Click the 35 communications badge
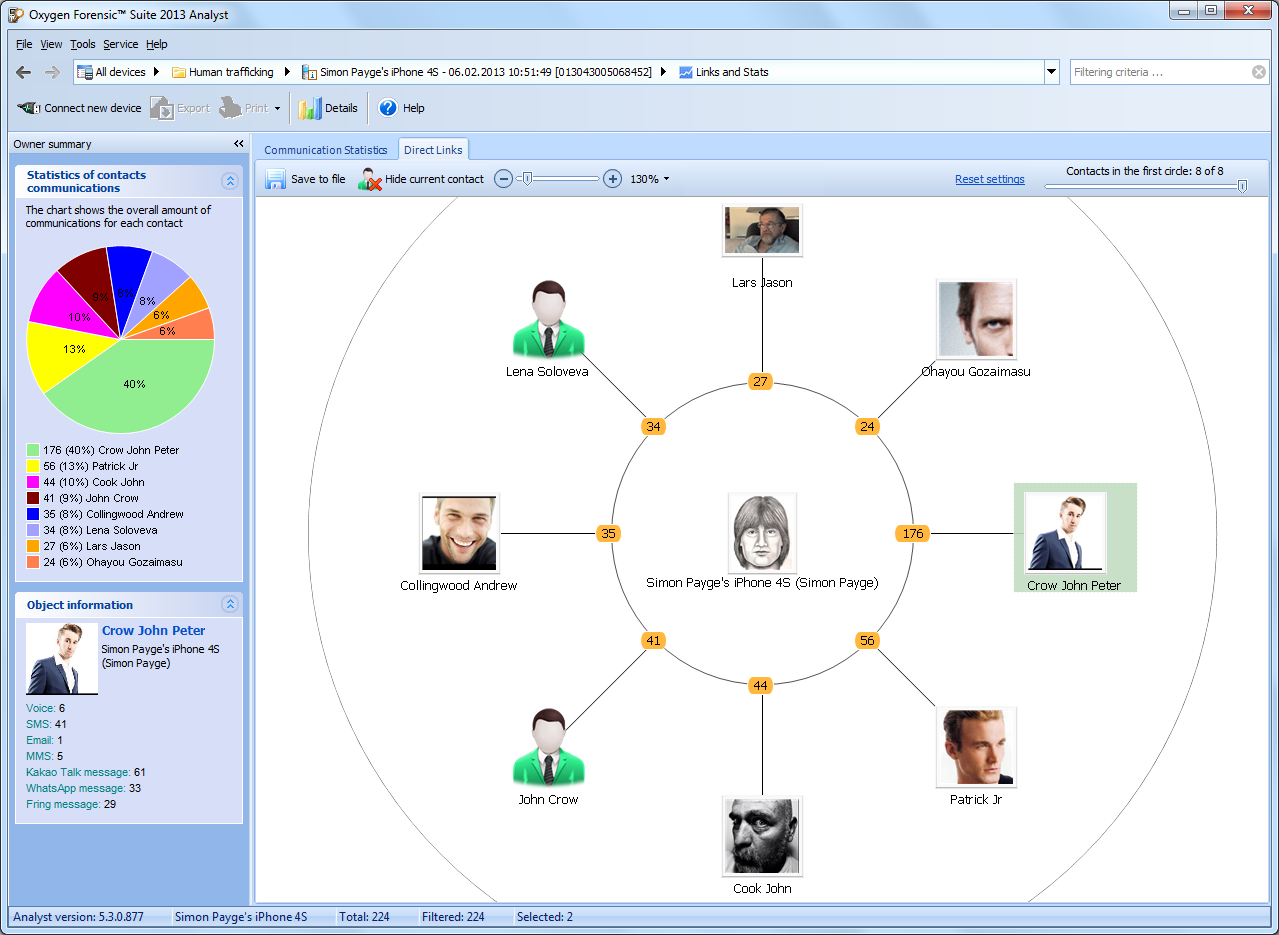Image resolution: width=1279 pixels, height=935 pixels. [608, 533]
